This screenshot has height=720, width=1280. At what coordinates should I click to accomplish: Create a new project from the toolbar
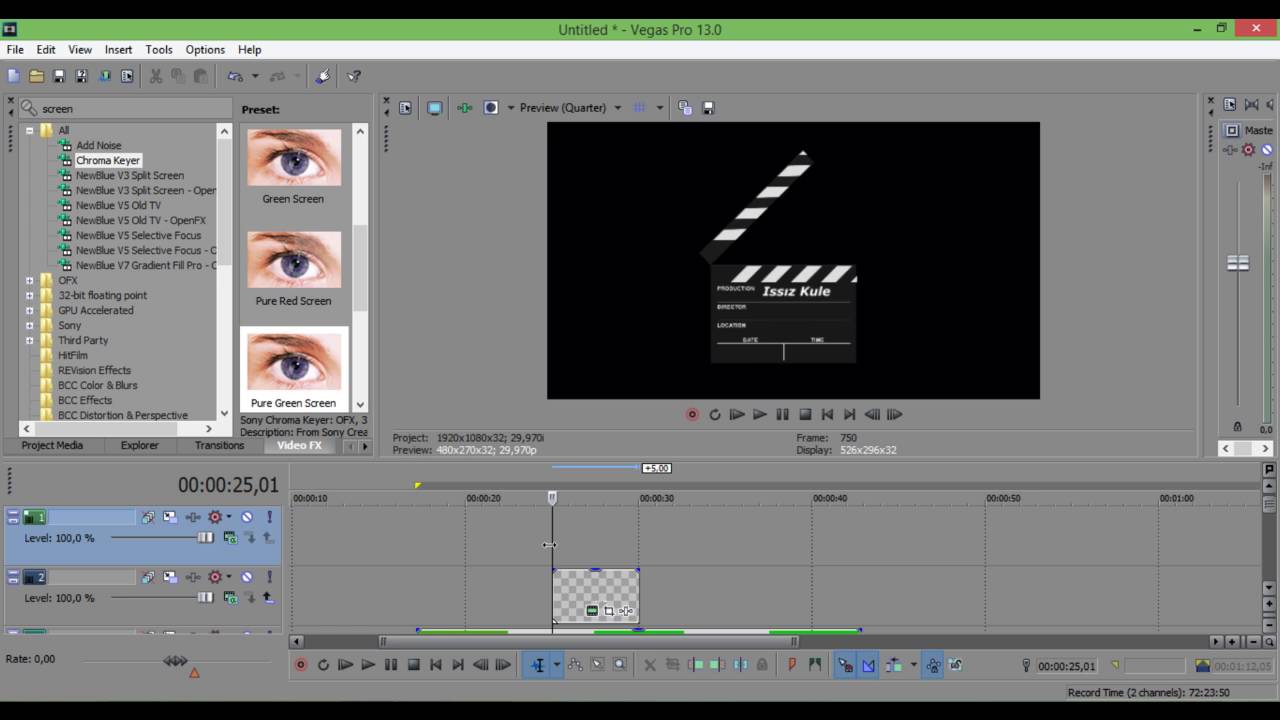click(x=13, y=76)
